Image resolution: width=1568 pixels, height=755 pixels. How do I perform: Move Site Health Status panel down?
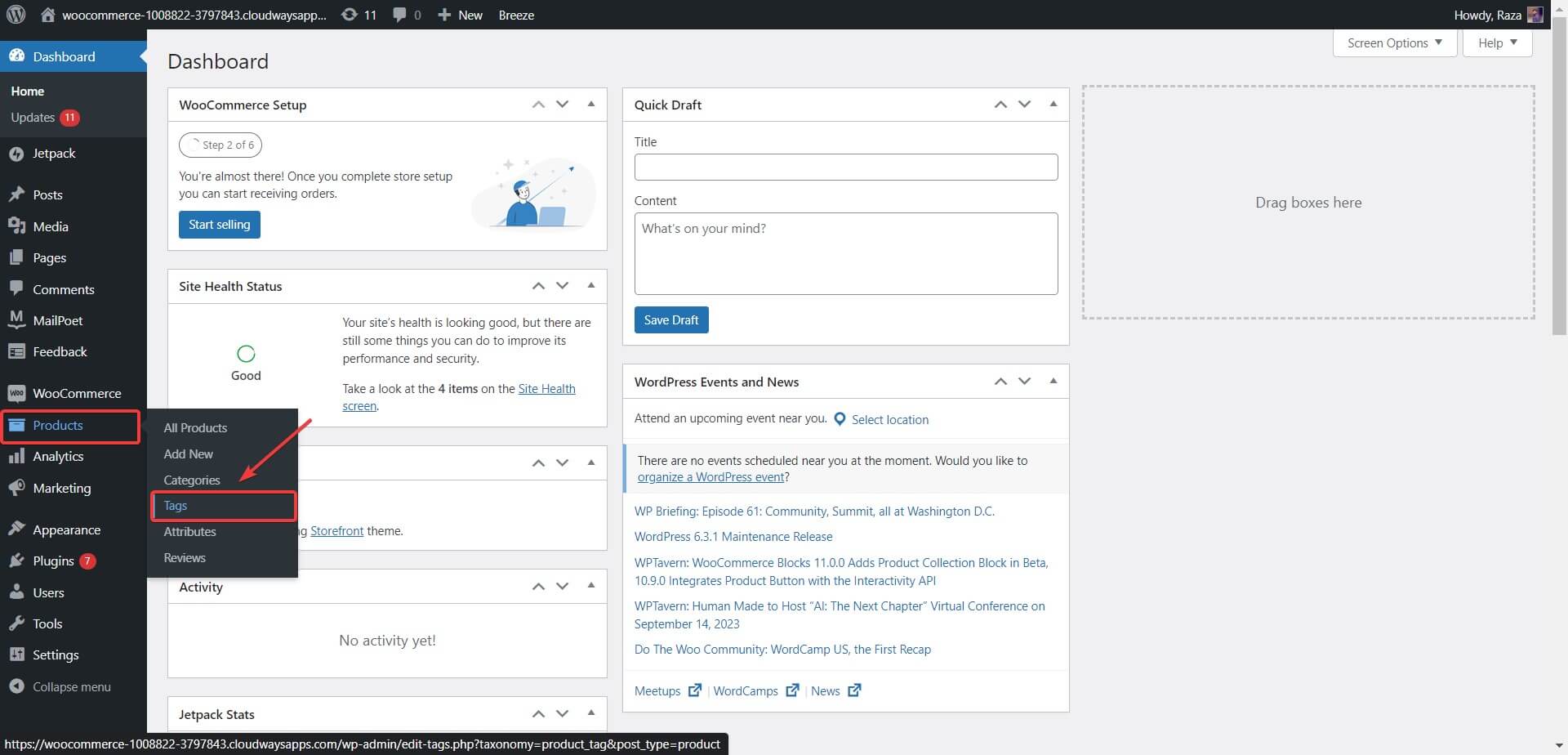[562, 286]
